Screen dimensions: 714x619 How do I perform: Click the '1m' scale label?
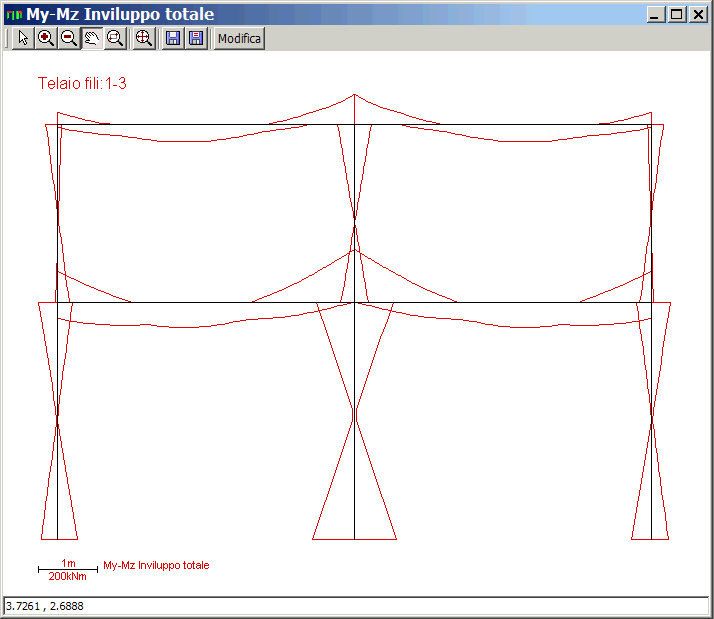tap(68, 563)
